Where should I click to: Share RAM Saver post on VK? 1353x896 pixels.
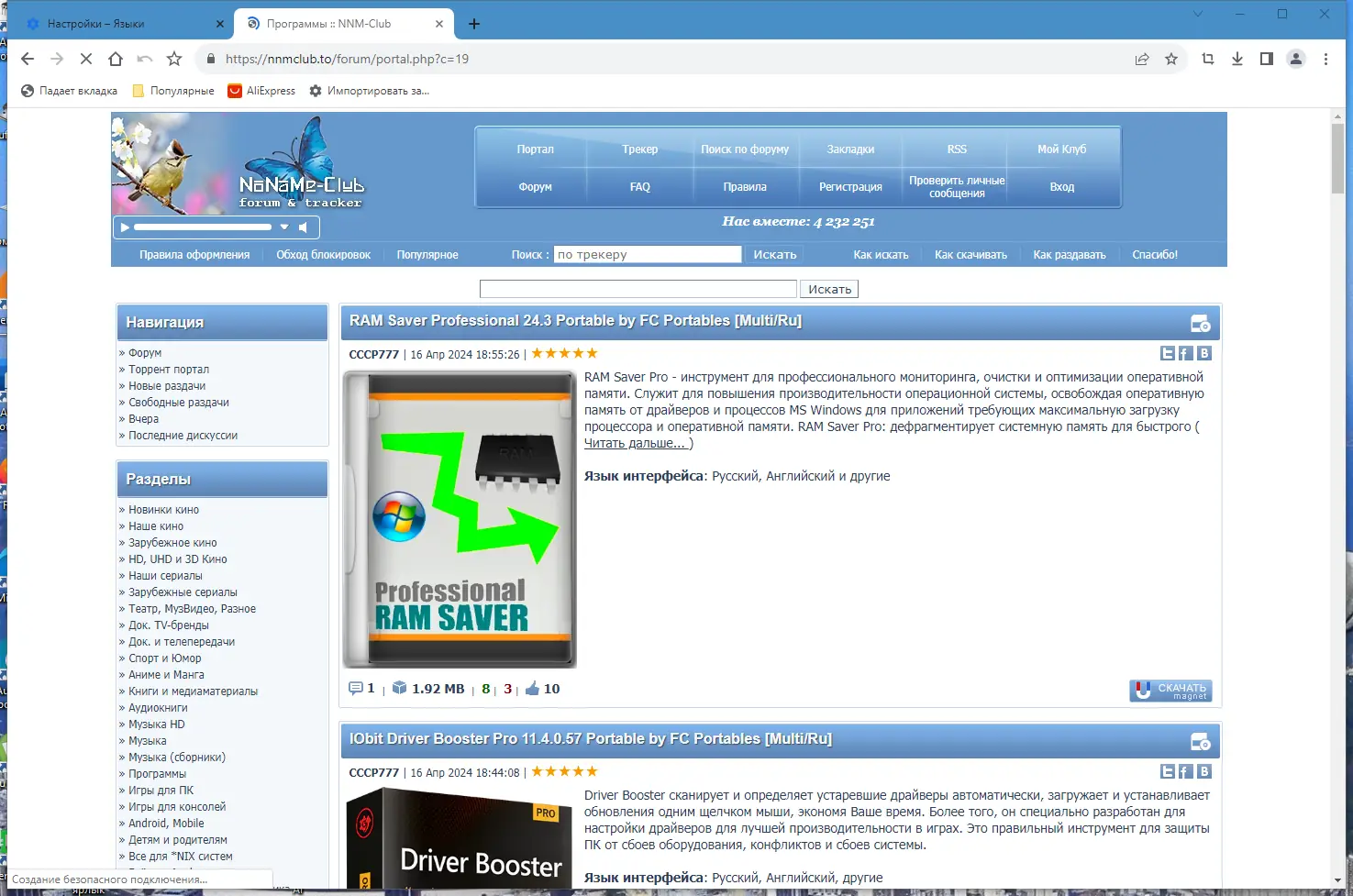pos(1204,353)
